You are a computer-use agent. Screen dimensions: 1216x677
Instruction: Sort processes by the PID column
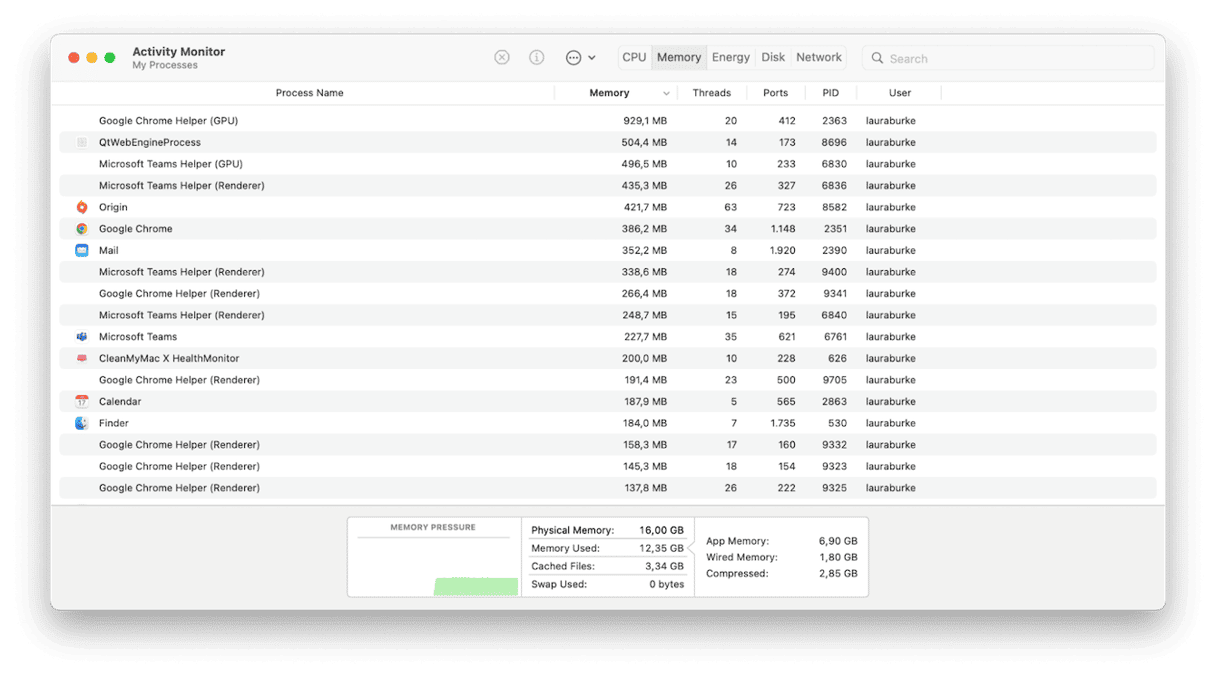[830, 92]
